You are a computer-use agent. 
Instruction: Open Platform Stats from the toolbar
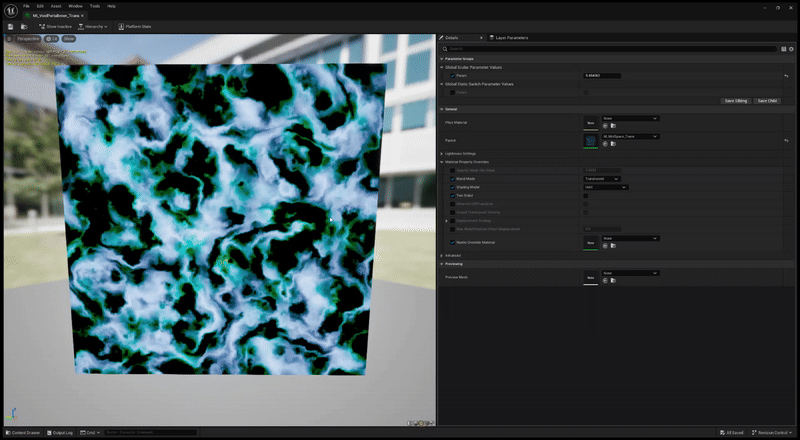click(135, 27)
